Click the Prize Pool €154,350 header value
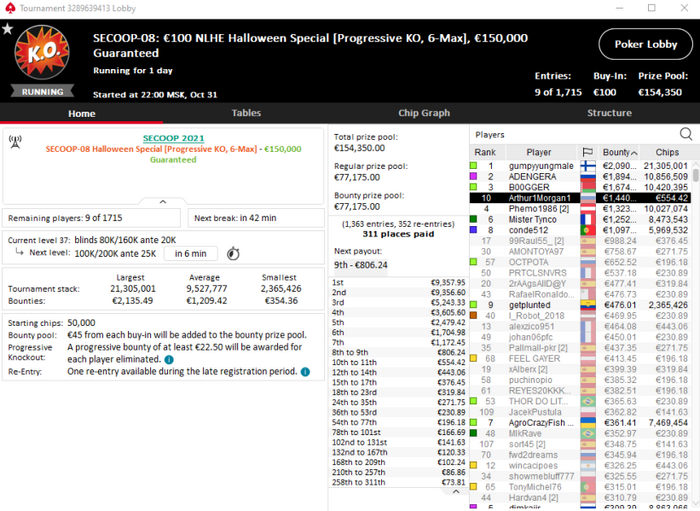700x511 pixels. pyautogui.click(x=660, y=92)
